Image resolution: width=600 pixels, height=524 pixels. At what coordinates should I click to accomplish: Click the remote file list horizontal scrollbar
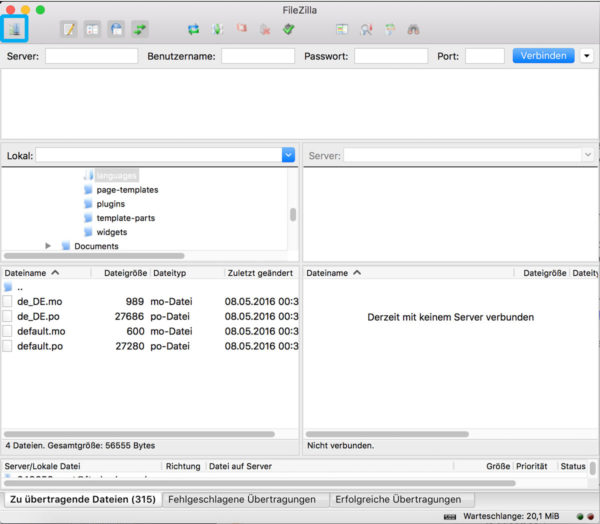387,434
